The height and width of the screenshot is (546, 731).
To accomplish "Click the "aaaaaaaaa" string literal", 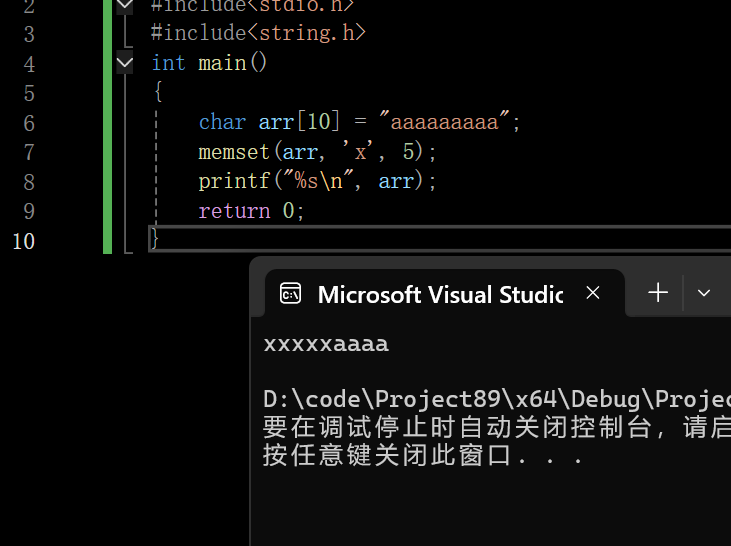I will [444, 121].
